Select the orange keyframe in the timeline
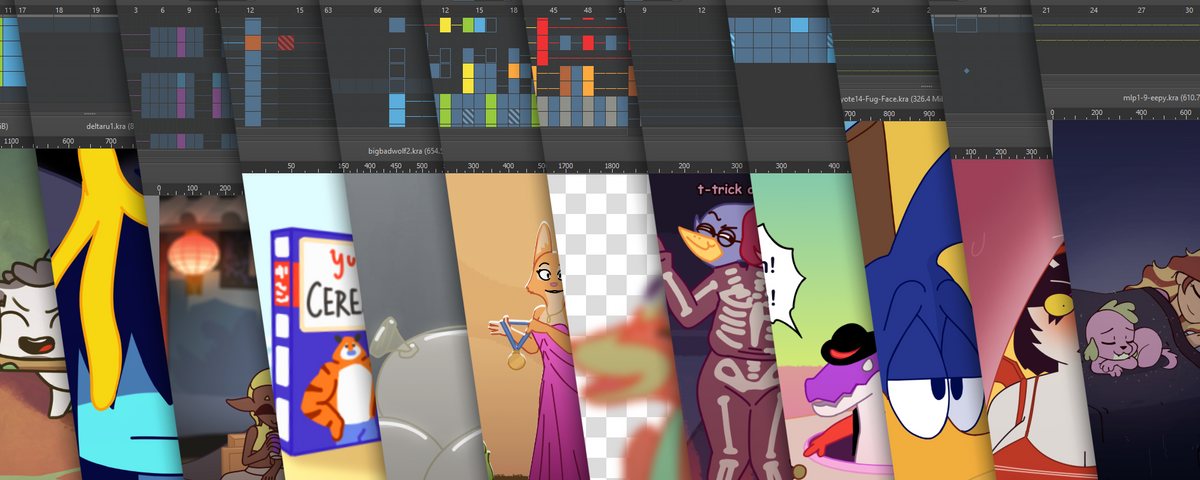This screenshot has height=480, width=1200. tap(253, 43)
